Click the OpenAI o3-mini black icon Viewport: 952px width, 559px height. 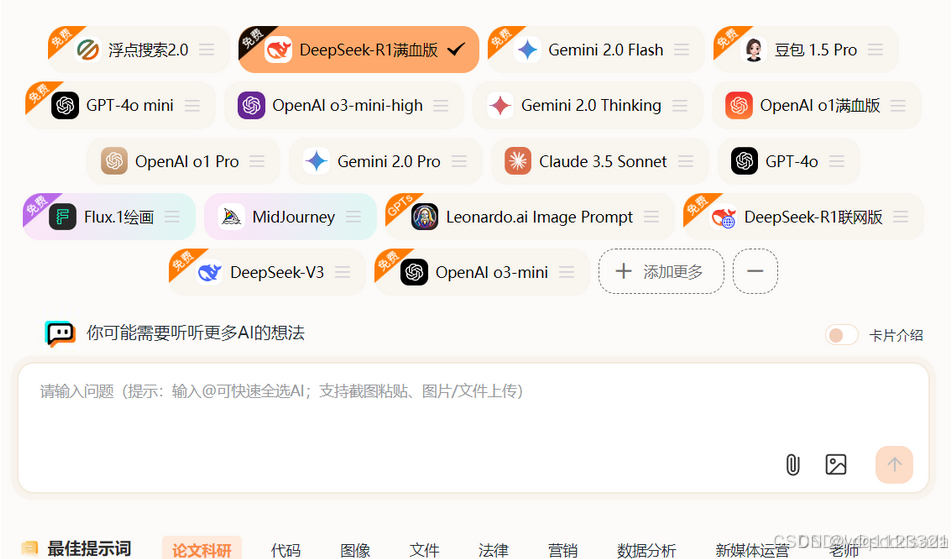click(414, 273)
